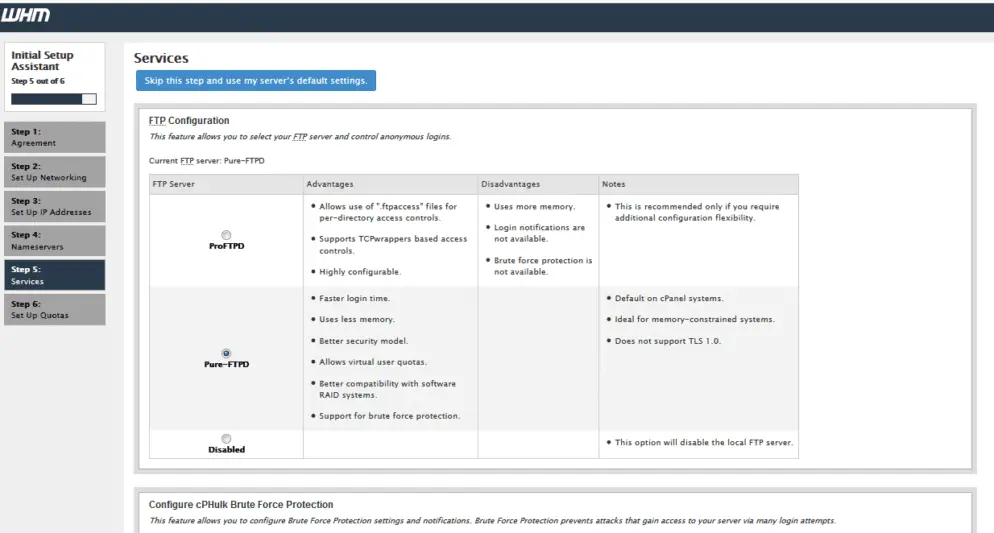
Task: Click the Initial Setup Assistant title
Action: point(42,61)
